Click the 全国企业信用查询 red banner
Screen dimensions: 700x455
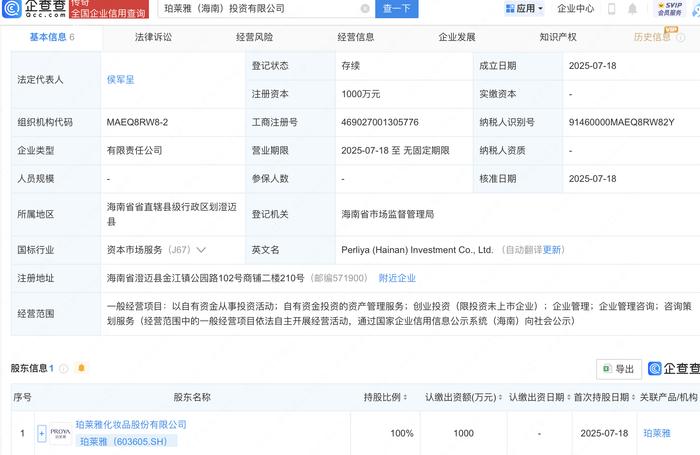[x=108, y=8]
